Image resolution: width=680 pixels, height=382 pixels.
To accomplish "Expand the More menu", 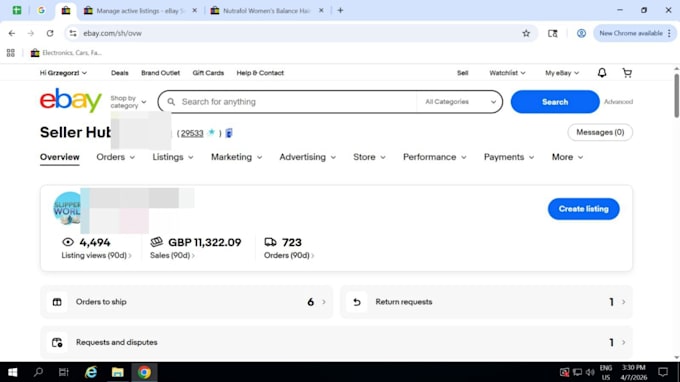I will point(567,157).
